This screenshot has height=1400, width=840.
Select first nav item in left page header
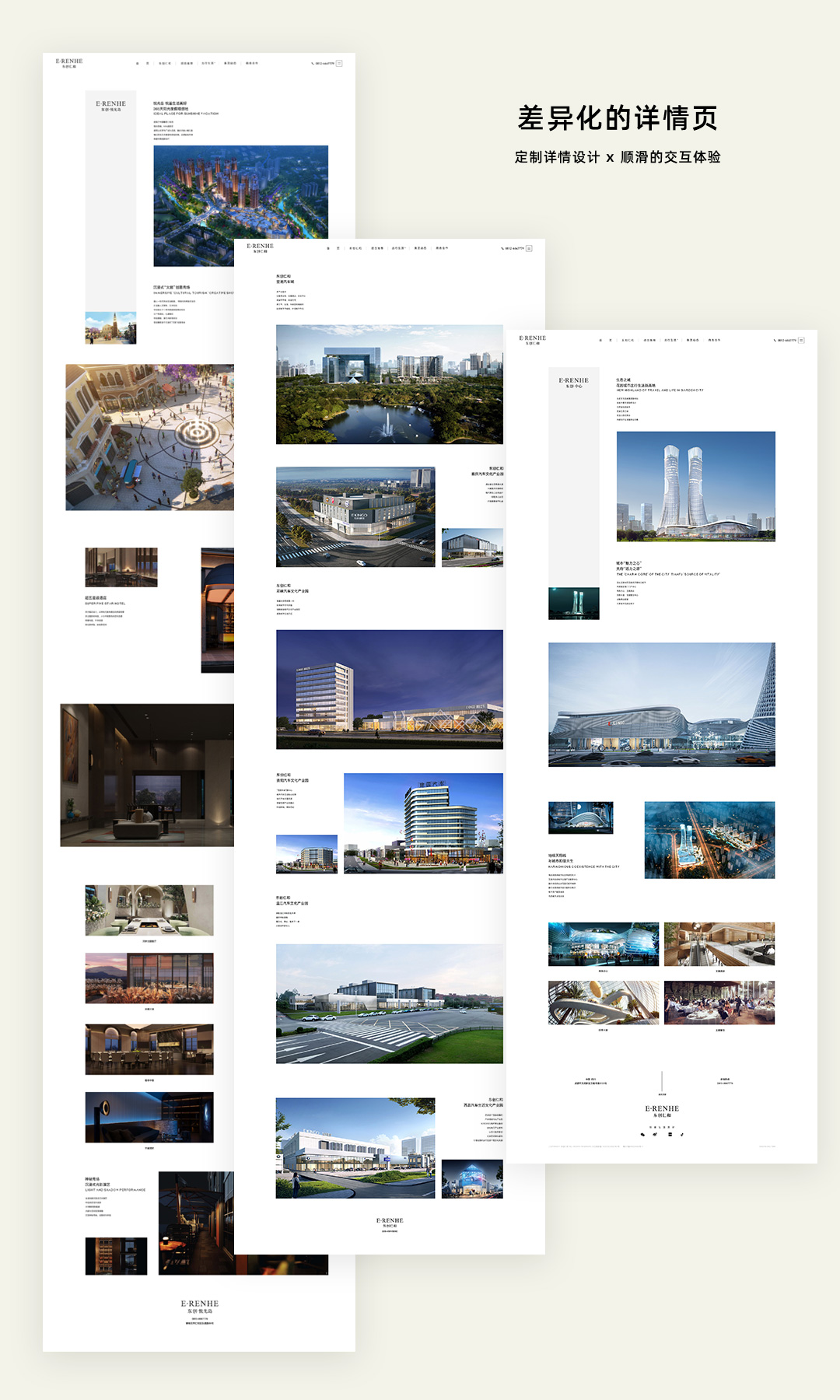(138, 64)
